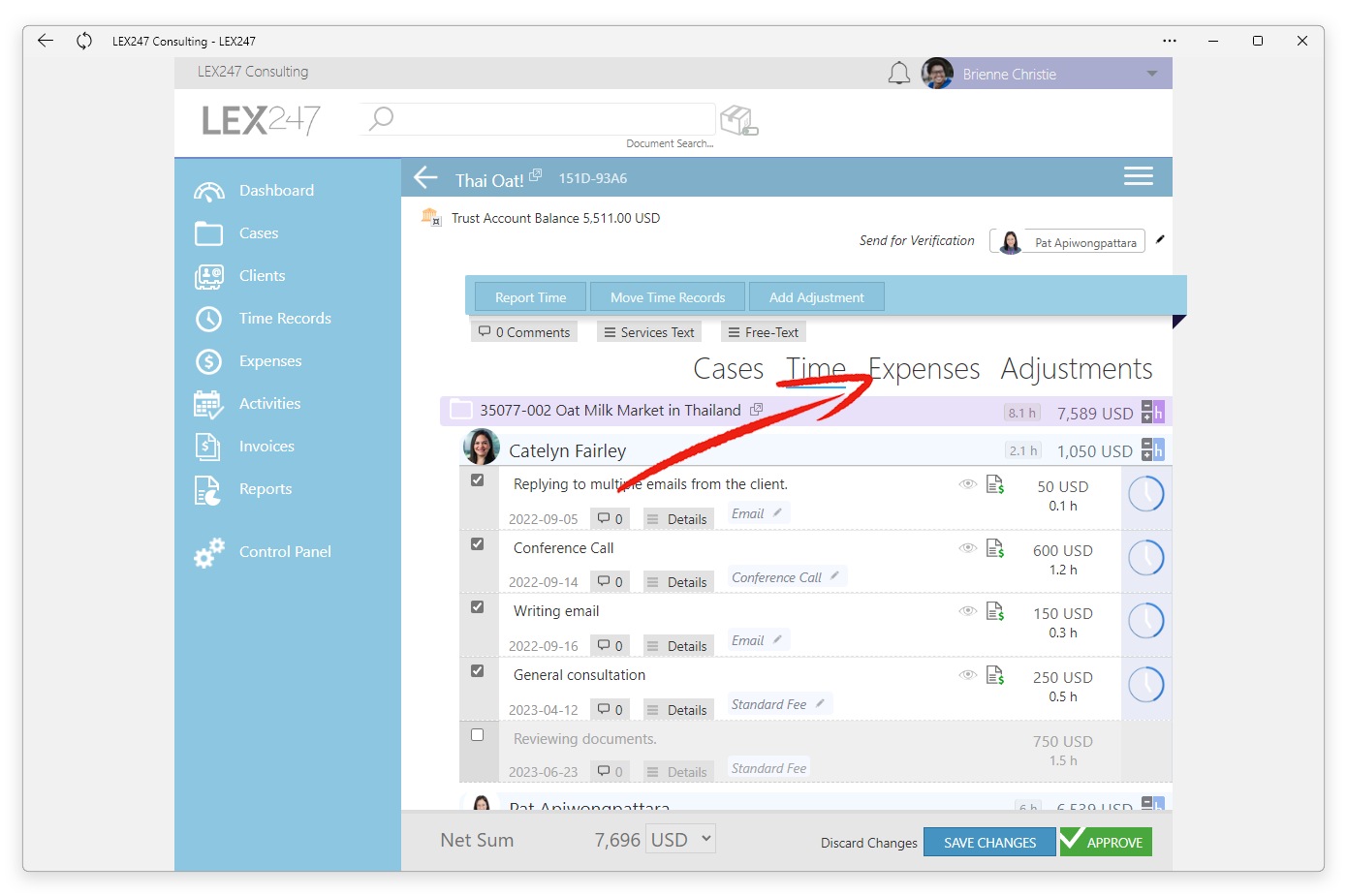The image size is (1347, 896).
Task: Click the app refresh icon in title bar
Action: 84,41
